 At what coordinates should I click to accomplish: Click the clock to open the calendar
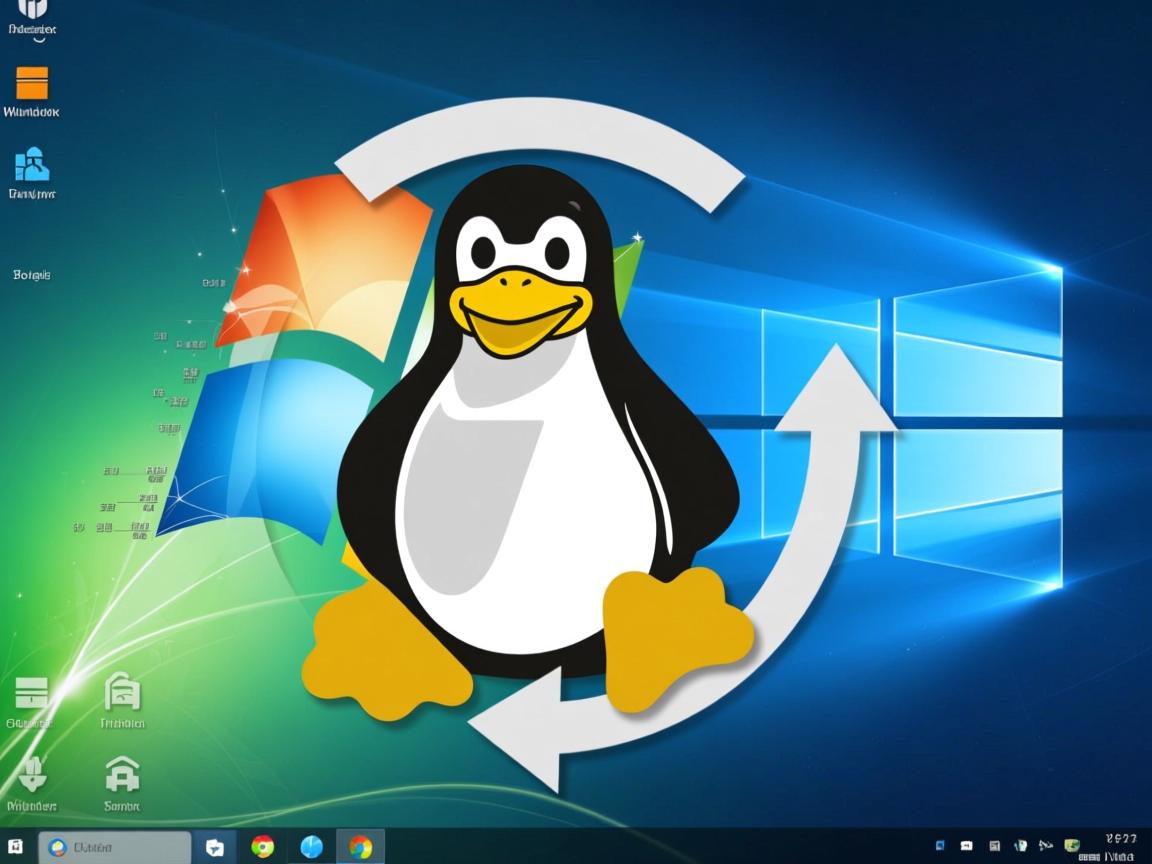(1118, 845)
